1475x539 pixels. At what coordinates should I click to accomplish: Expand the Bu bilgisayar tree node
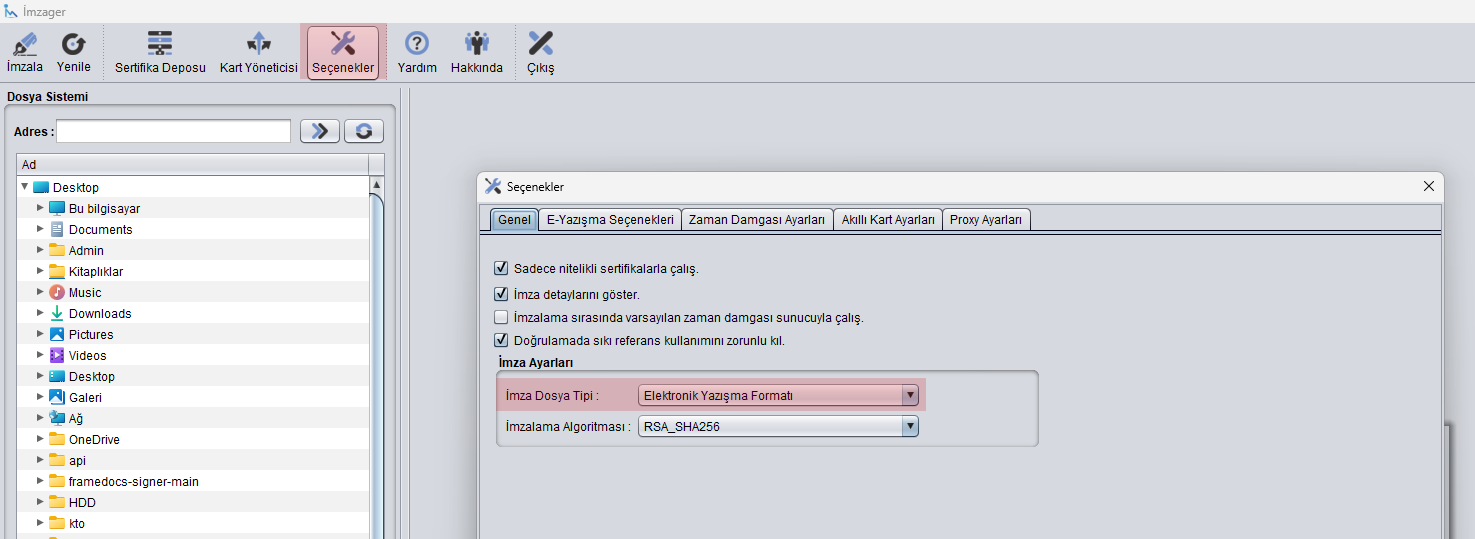coord(41,208)
